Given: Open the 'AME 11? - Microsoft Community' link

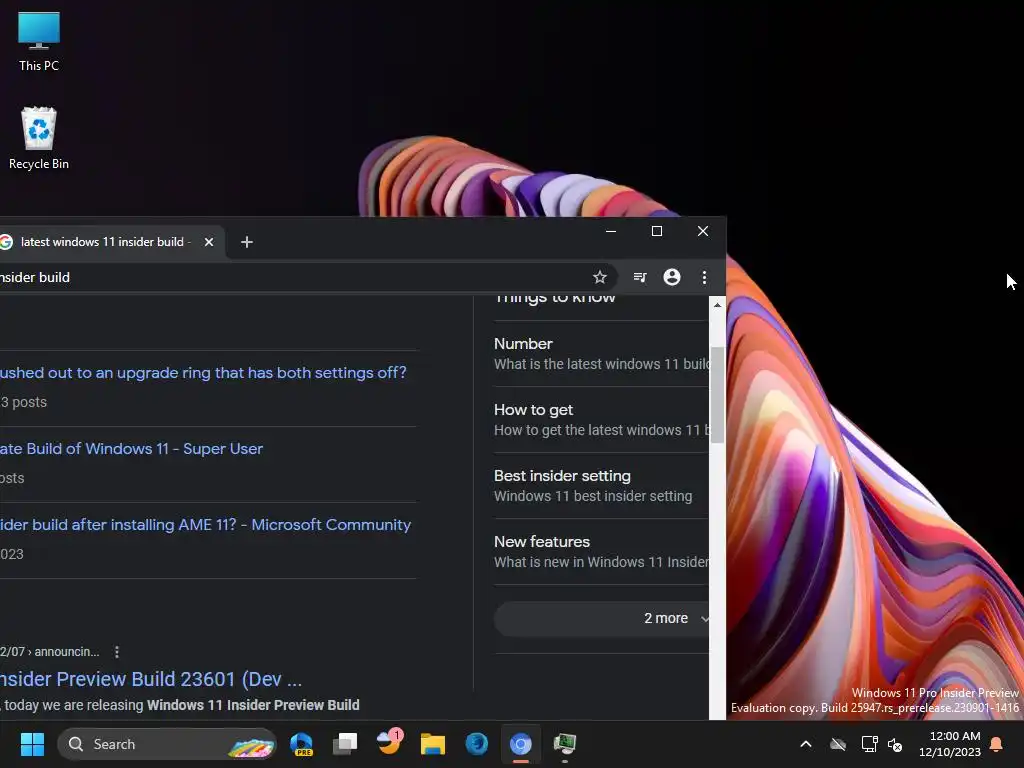Looking at the screenshot, I should click(205, 525).
